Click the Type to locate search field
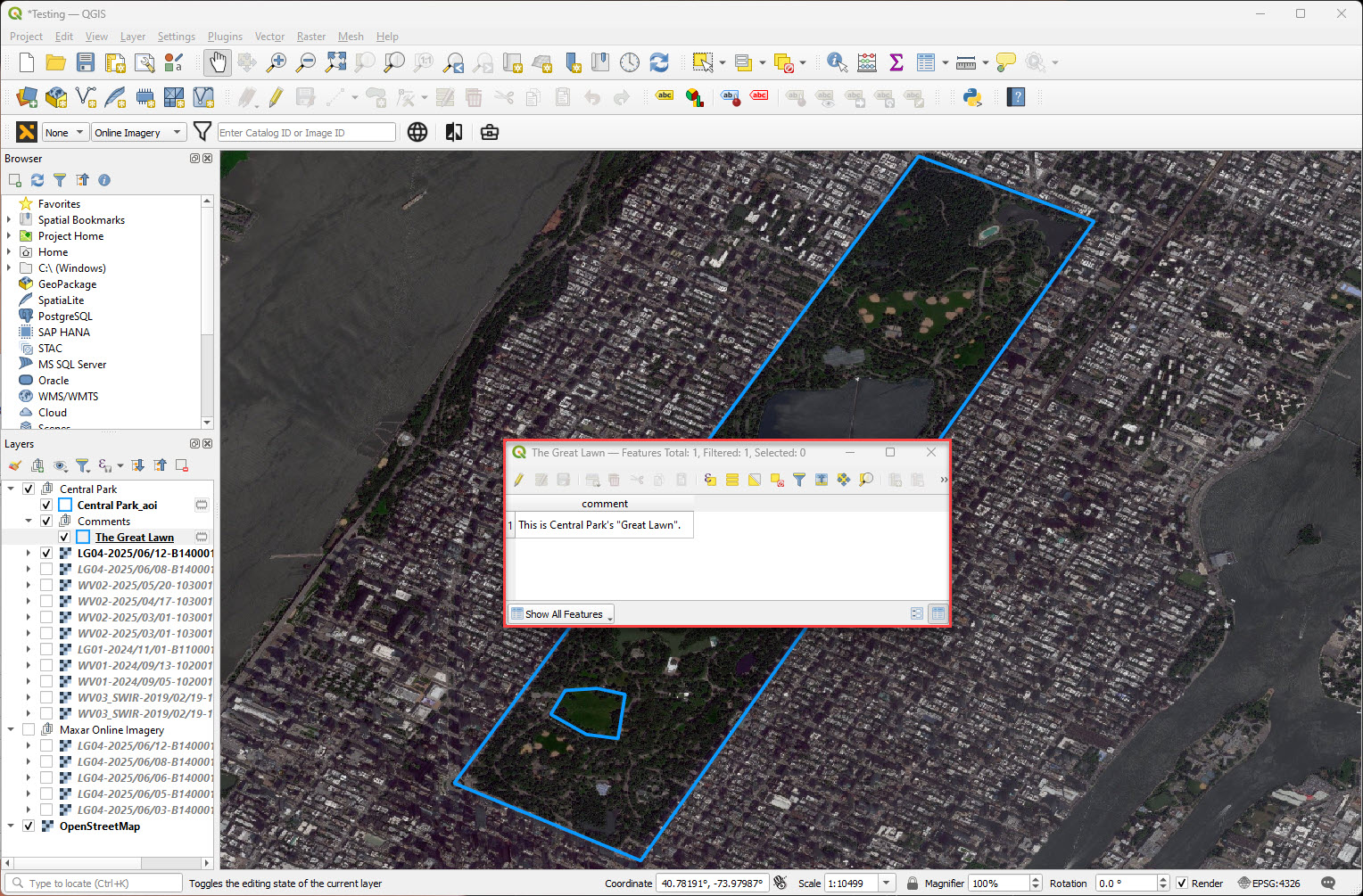The height and width of the screenshot is (896, 1363). click(x=93, y=884)
